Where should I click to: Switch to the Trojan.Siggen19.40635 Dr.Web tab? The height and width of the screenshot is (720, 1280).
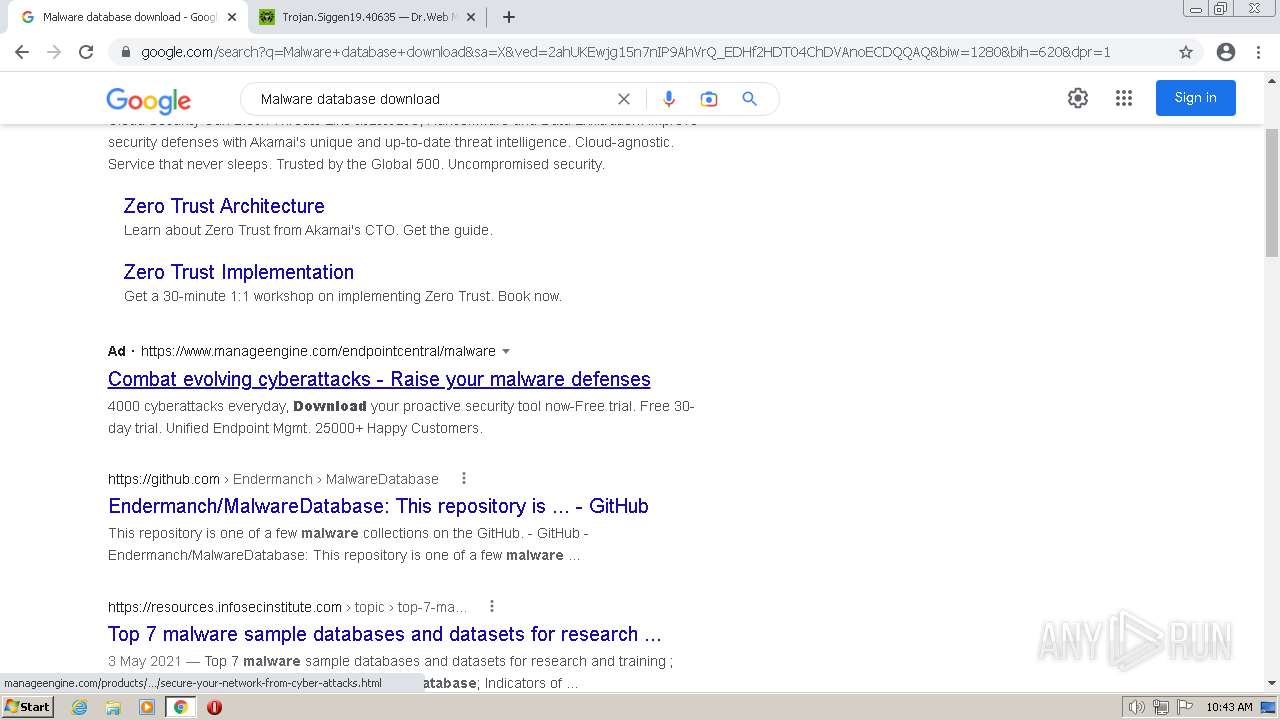368,17
